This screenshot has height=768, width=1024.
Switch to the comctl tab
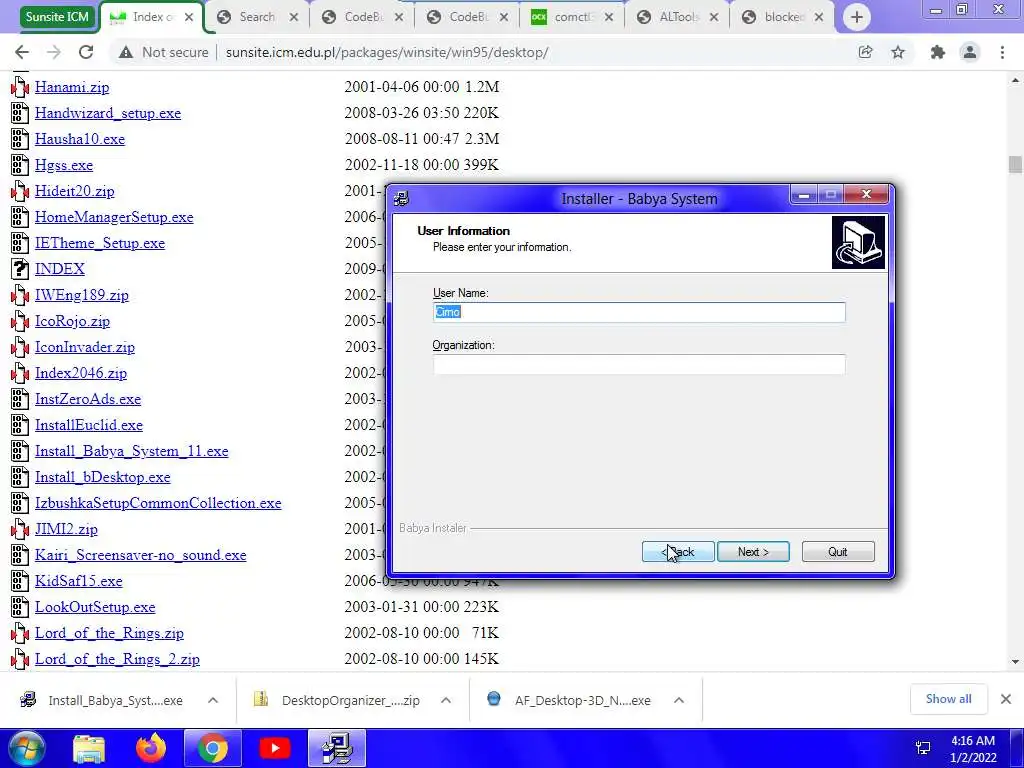click(572, 17)
